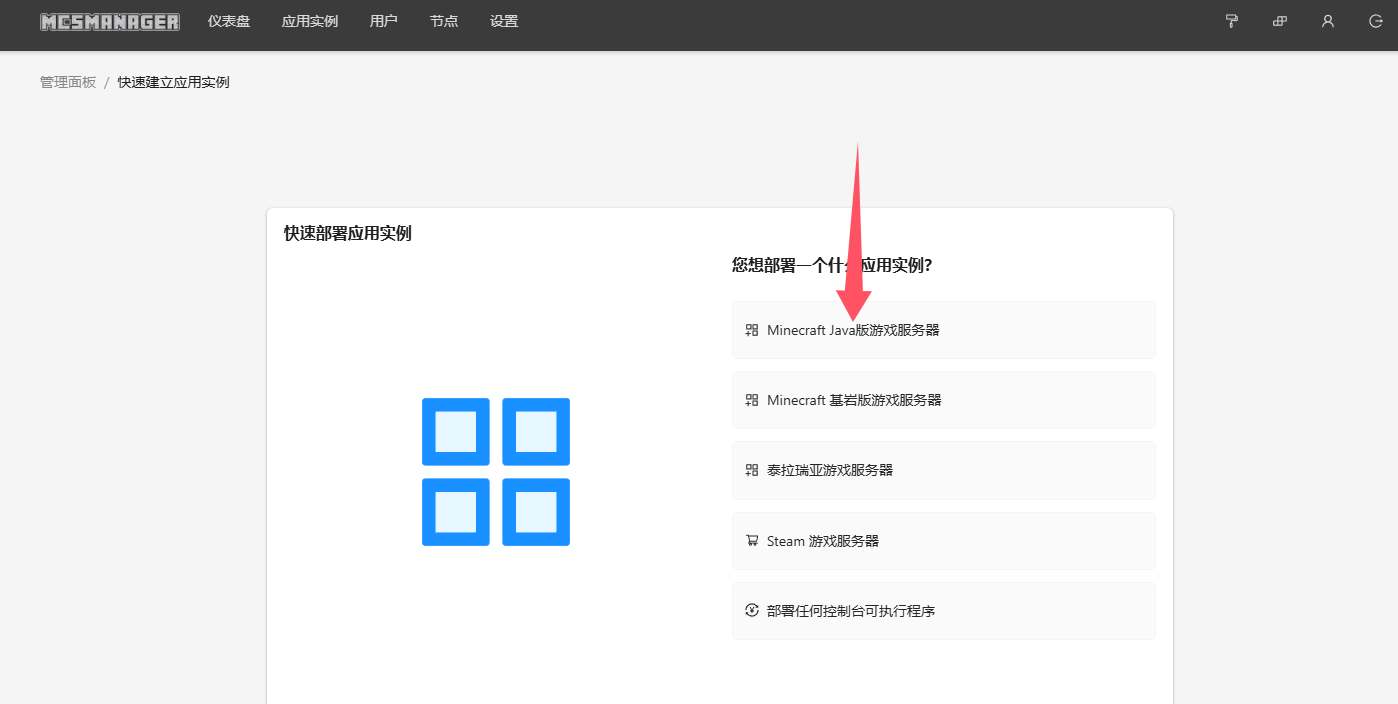This screenshot has height=704, width=1398.
Task: Click the MCSManager logo
Action: click(x=110, y=21)
